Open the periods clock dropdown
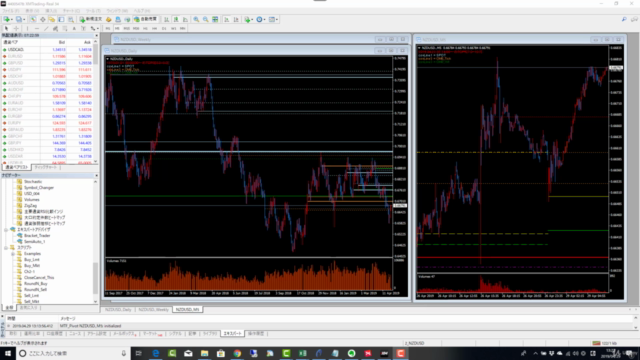This screenshot has width=640, height=360. tap(260, 19)
